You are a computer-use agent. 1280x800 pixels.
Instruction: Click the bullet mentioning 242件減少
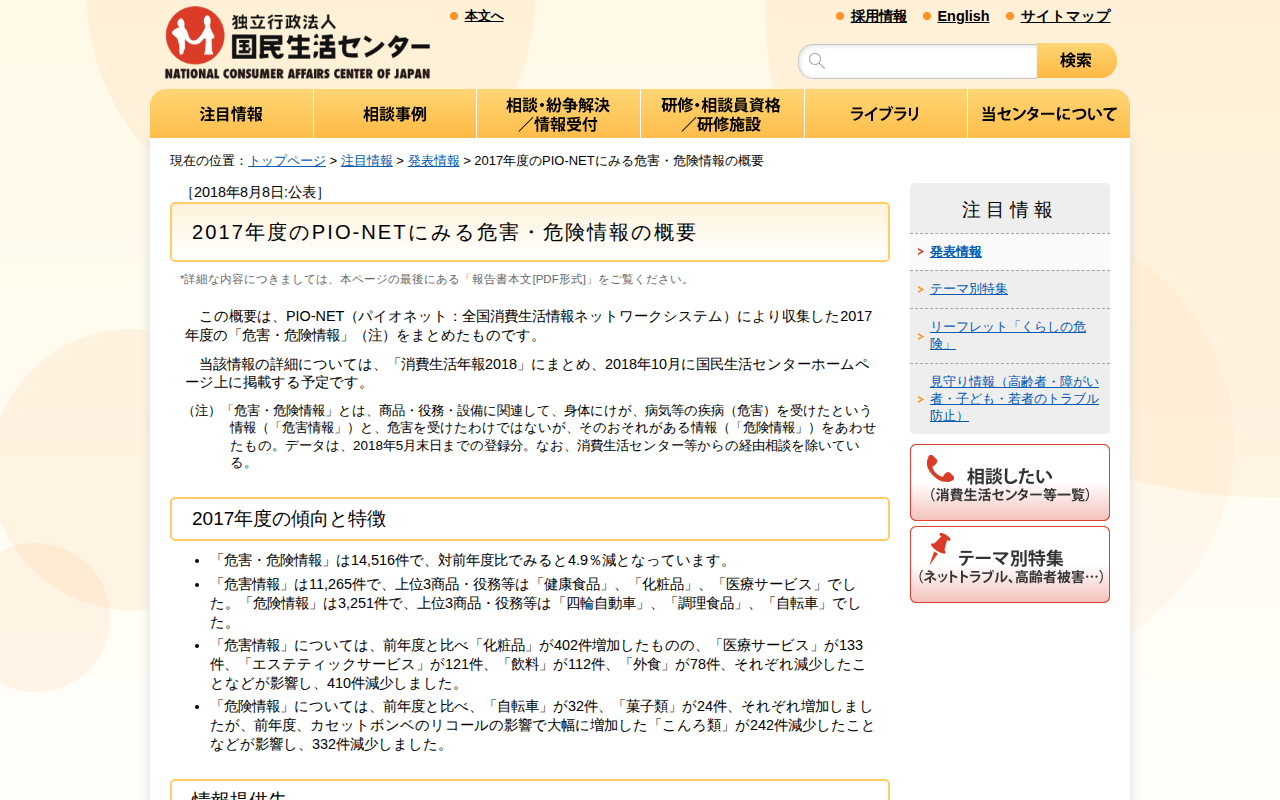pos(542,725)
